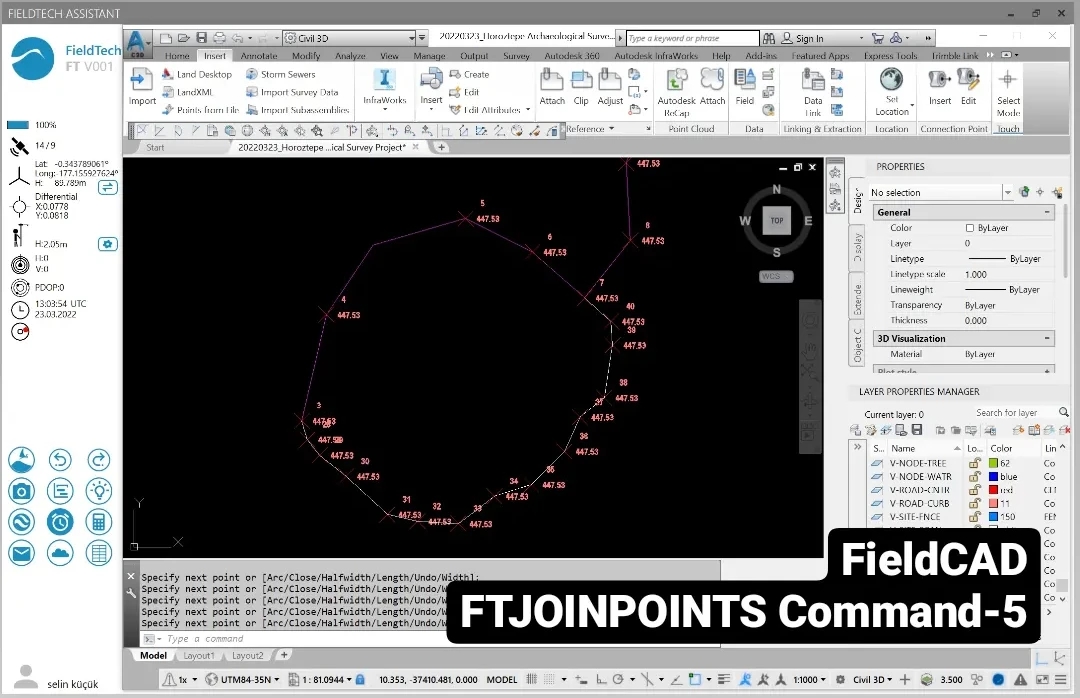Click the Sign In button
This screenshot has height=698, width=1080.
tap(802, 39)
